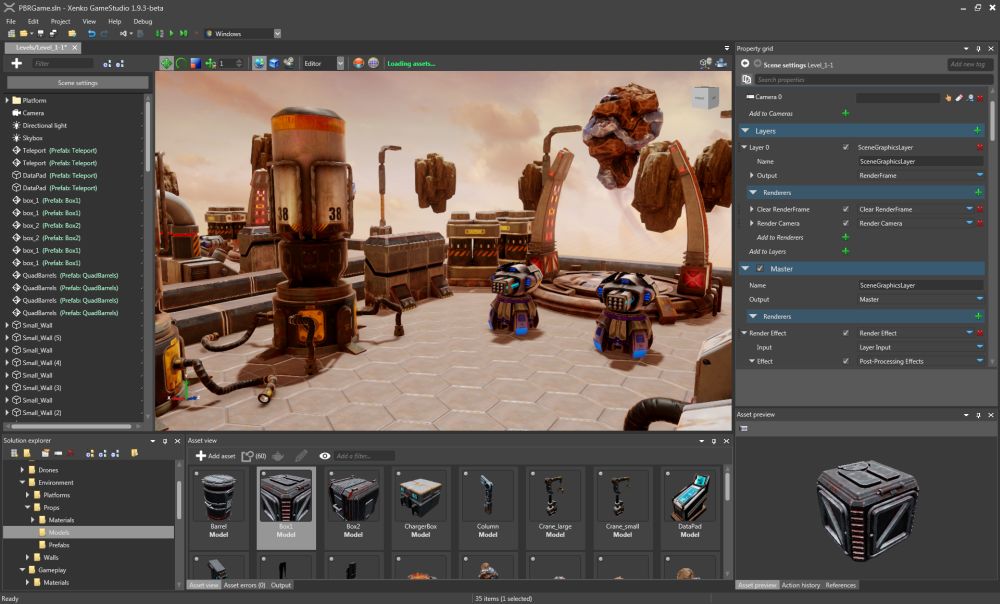The width and height of the screenshot is (1000, 604).
Task: Click green plus next to Add to Cameras
Action: pyautogui.click(x=845, y=113)
